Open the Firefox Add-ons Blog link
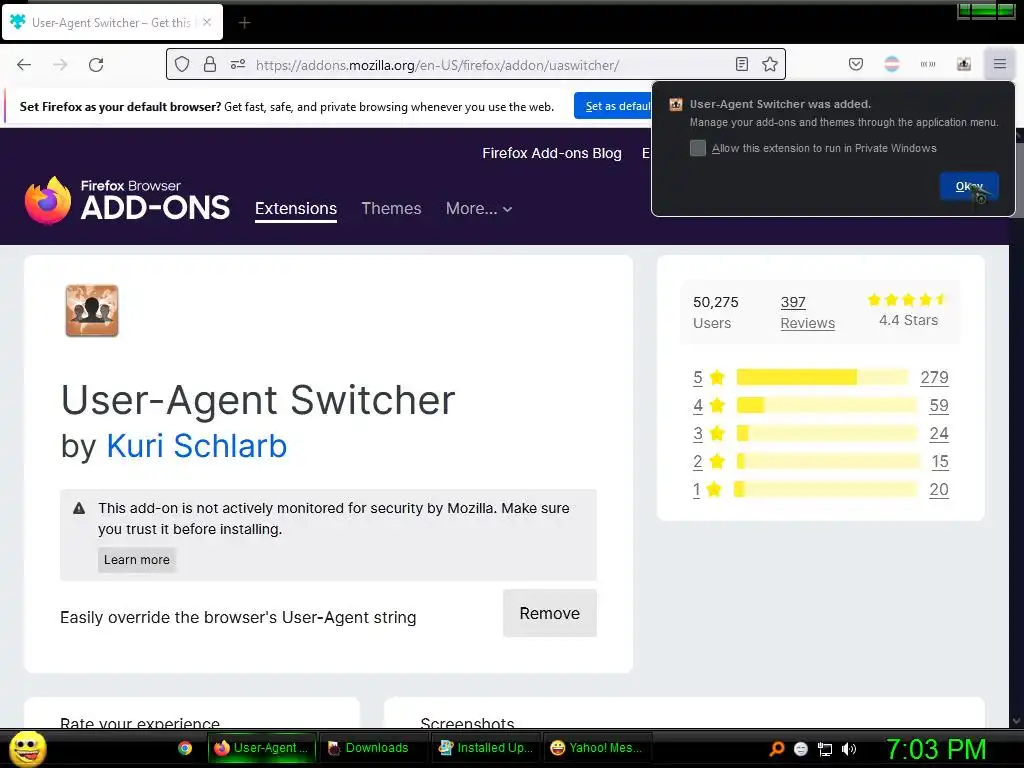 pyautogui.click(x=552, y=153)
